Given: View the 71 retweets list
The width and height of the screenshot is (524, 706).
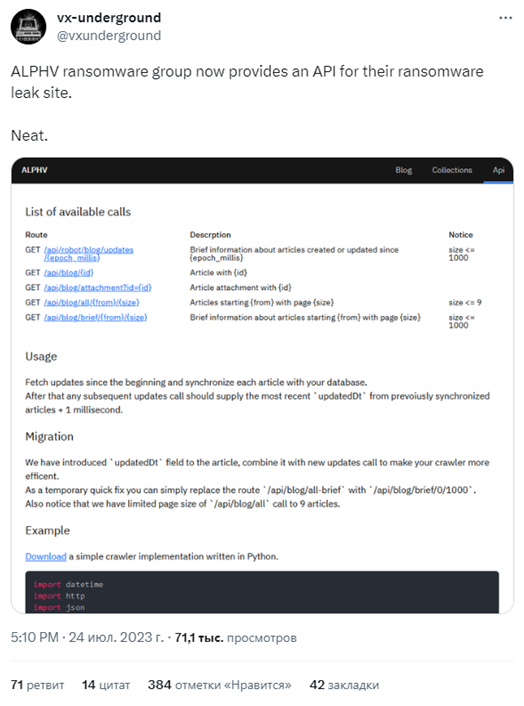Looking at the screenshot, I should point(37,685).
